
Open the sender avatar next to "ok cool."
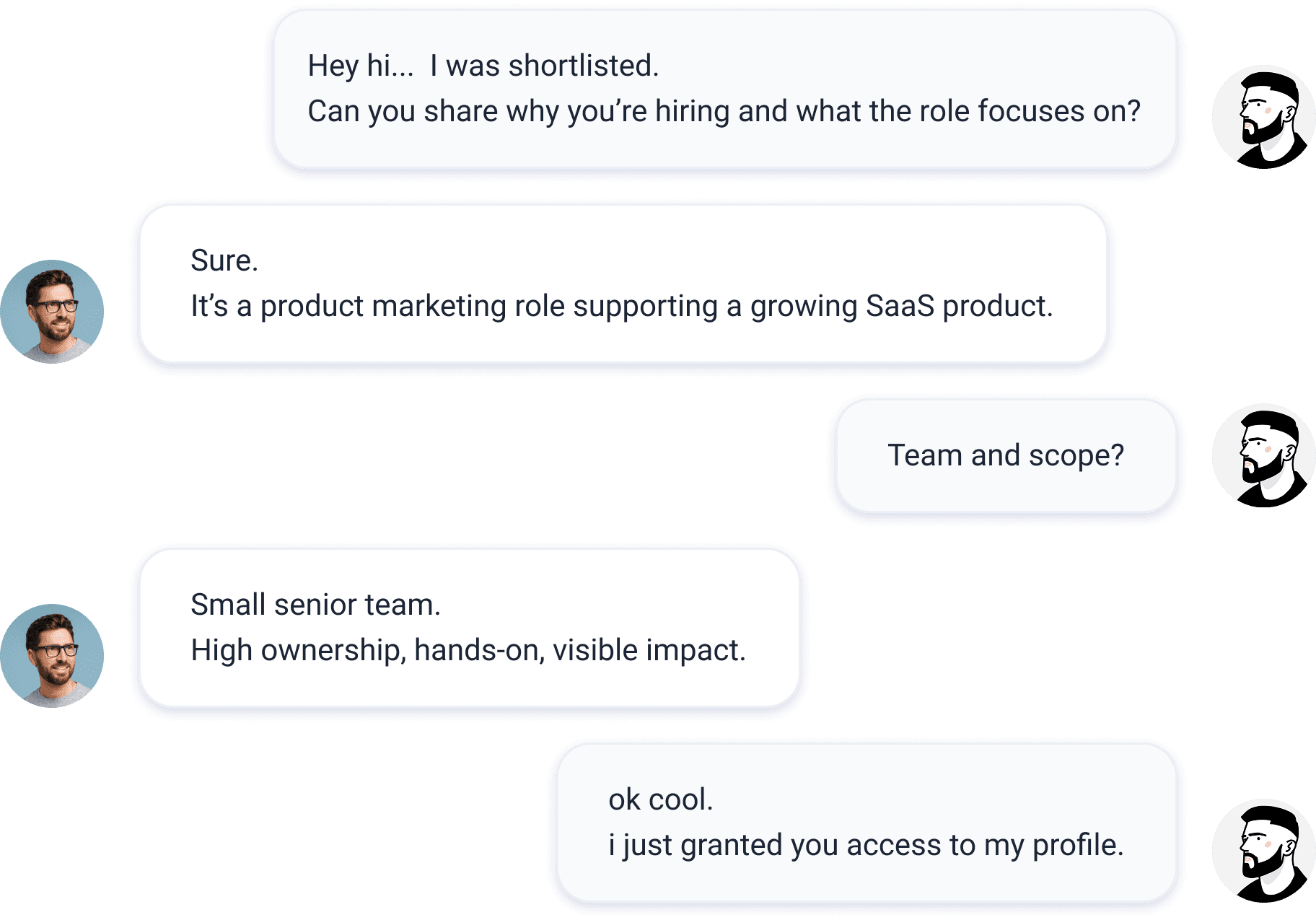point(1263,851)
